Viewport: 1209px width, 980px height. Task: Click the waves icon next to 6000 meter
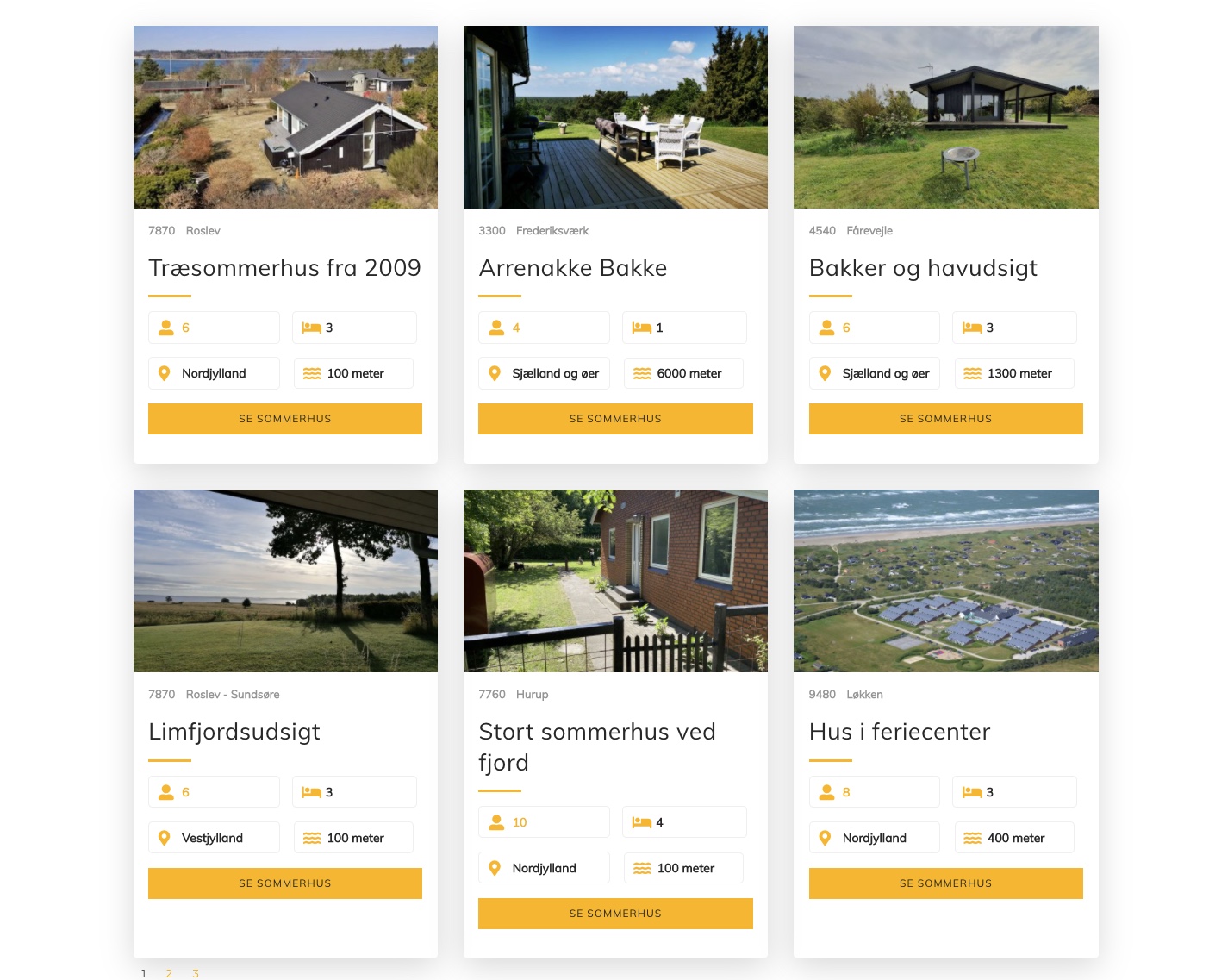[x=642, y=373]
